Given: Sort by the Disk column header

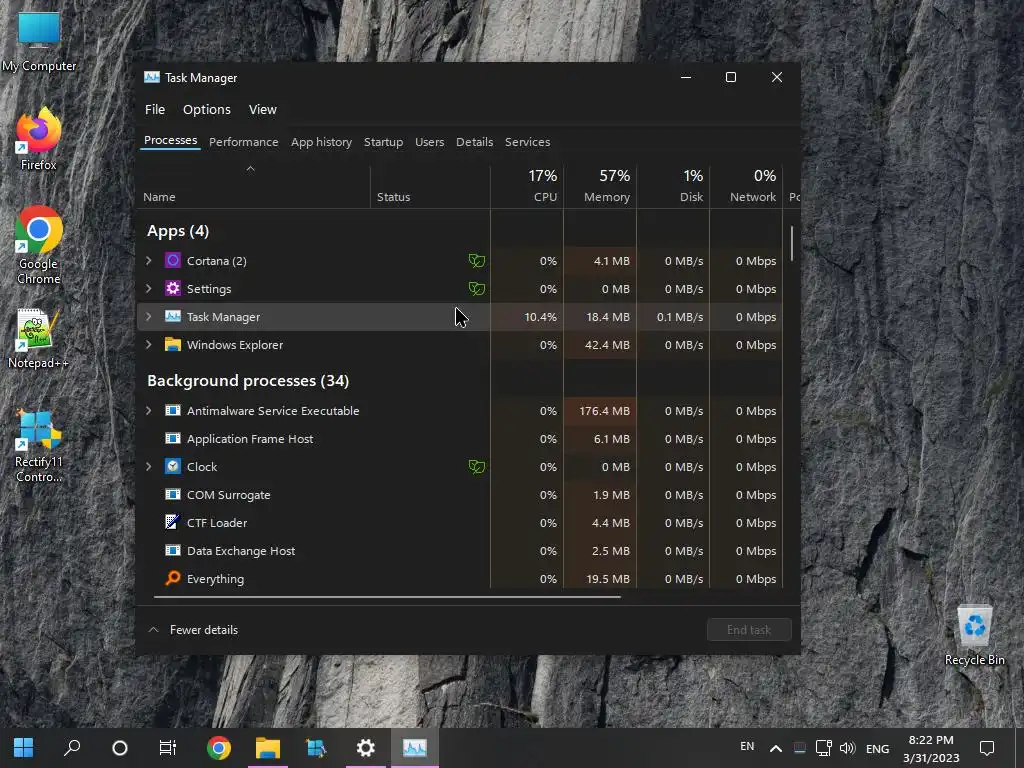Looking at the screenshot, I should point(673,186).
